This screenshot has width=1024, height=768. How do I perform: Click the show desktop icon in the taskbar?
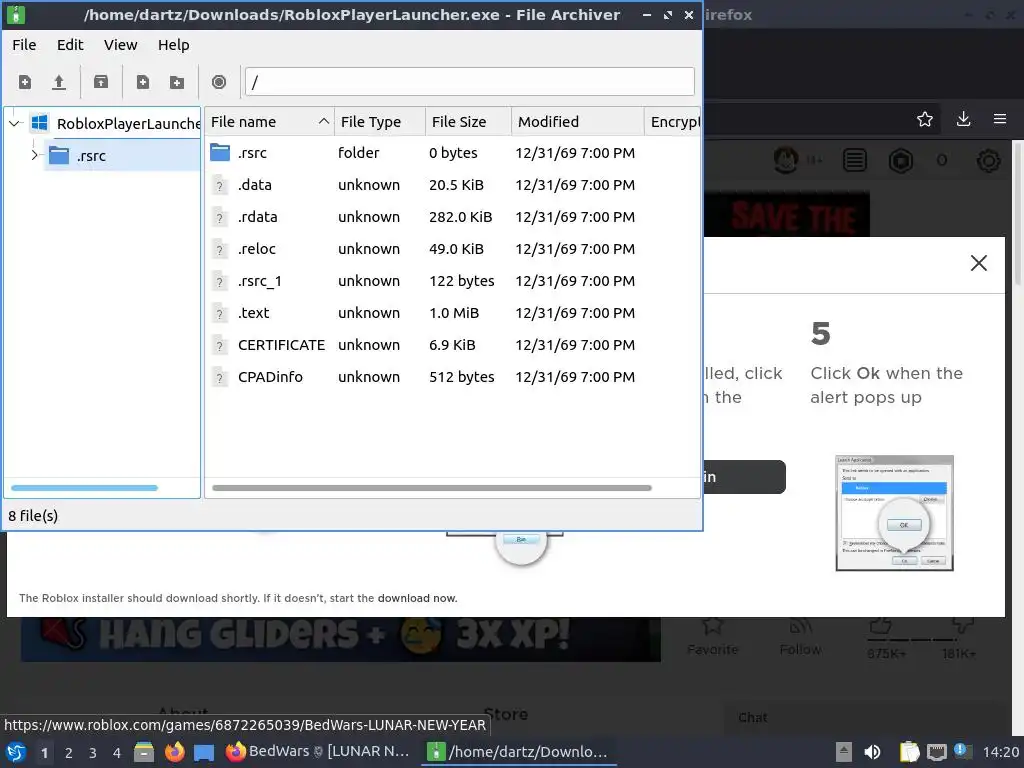coord(204,753)
